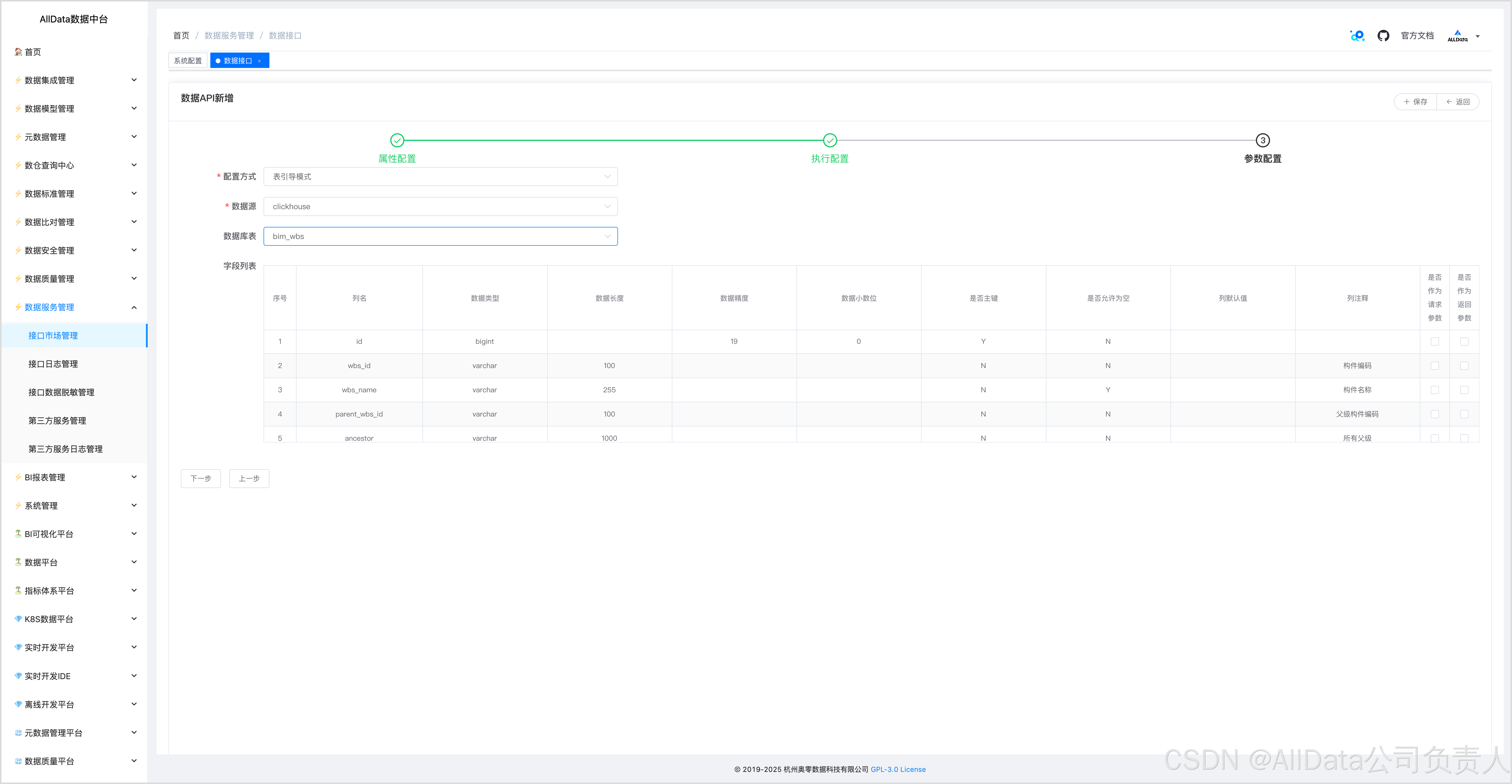Click the 执行配置 step checkmark icon
Screen dimensions: 1512x784
point(829,140)
